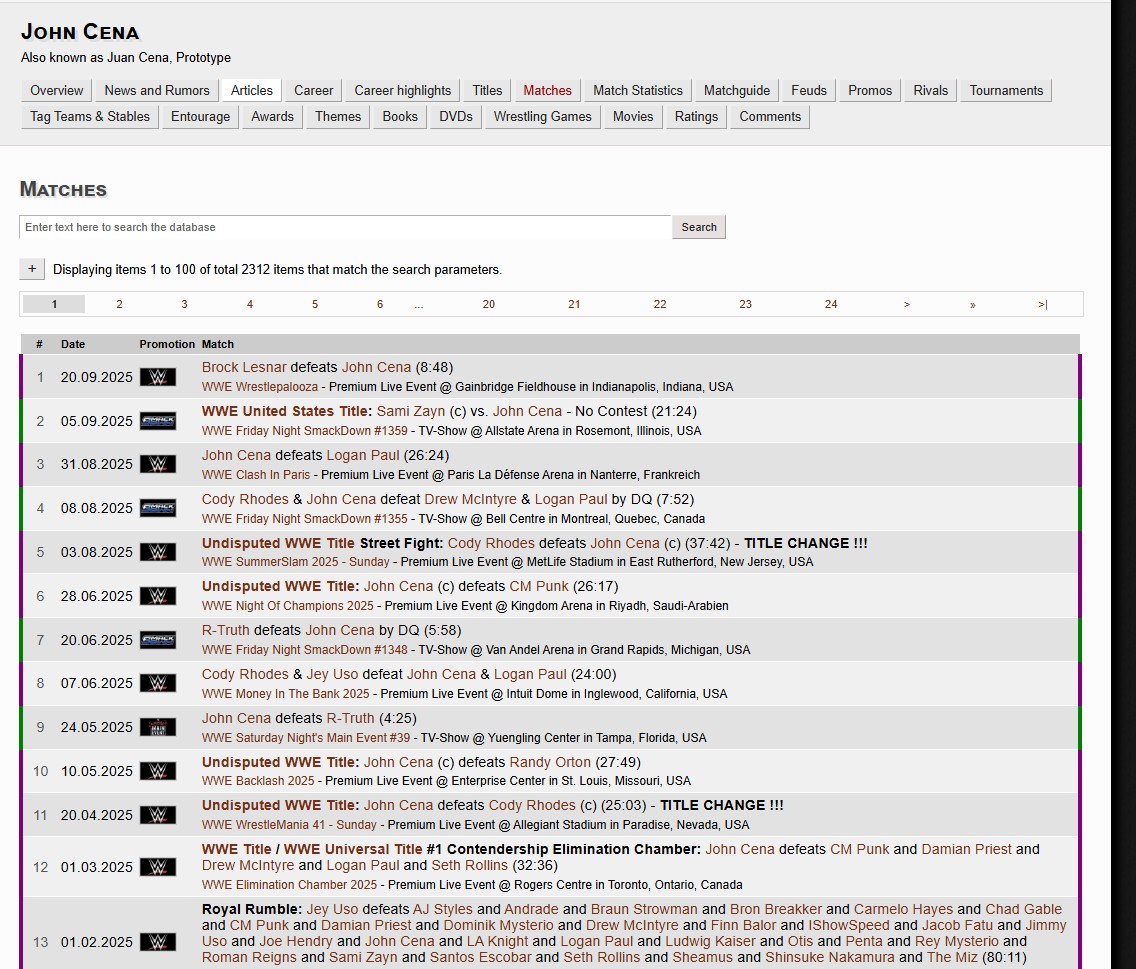Open the Match Statistics tab
This screenshot has height=969, width=1136.
point(638,91)
